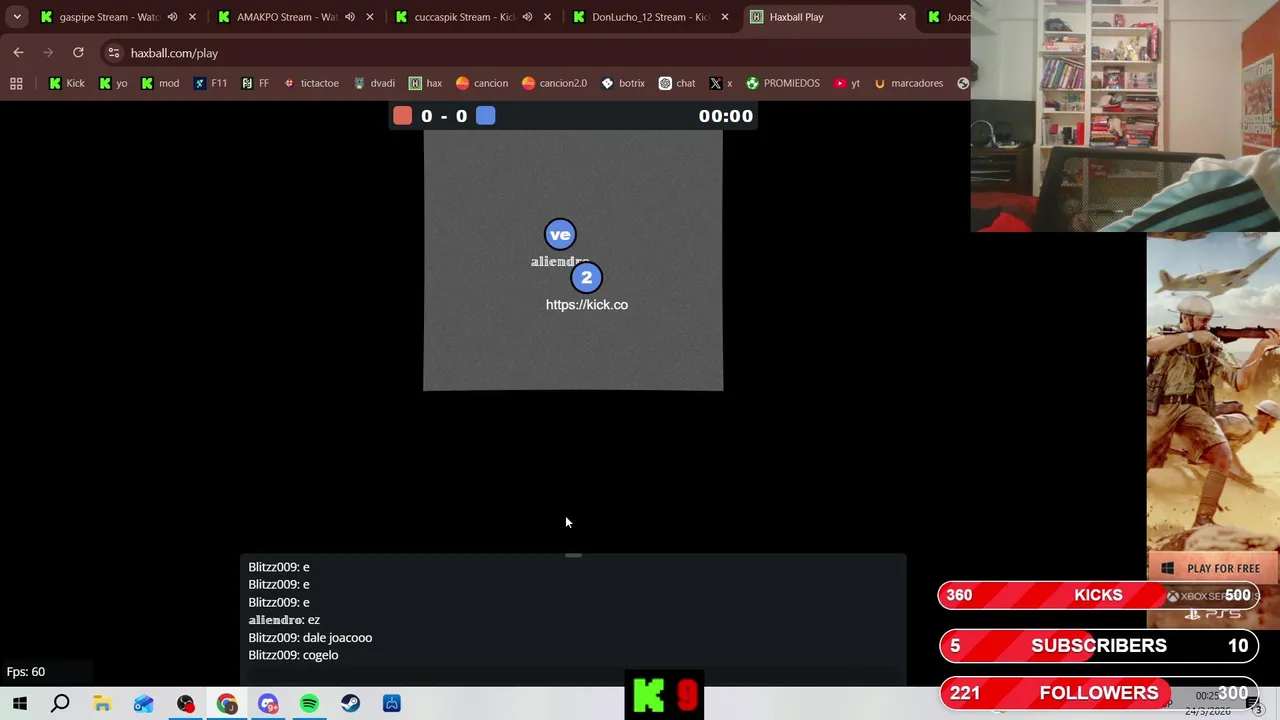Open Outlook from the taskbar
Screen dimensions: 1280x720
point(143,704)
